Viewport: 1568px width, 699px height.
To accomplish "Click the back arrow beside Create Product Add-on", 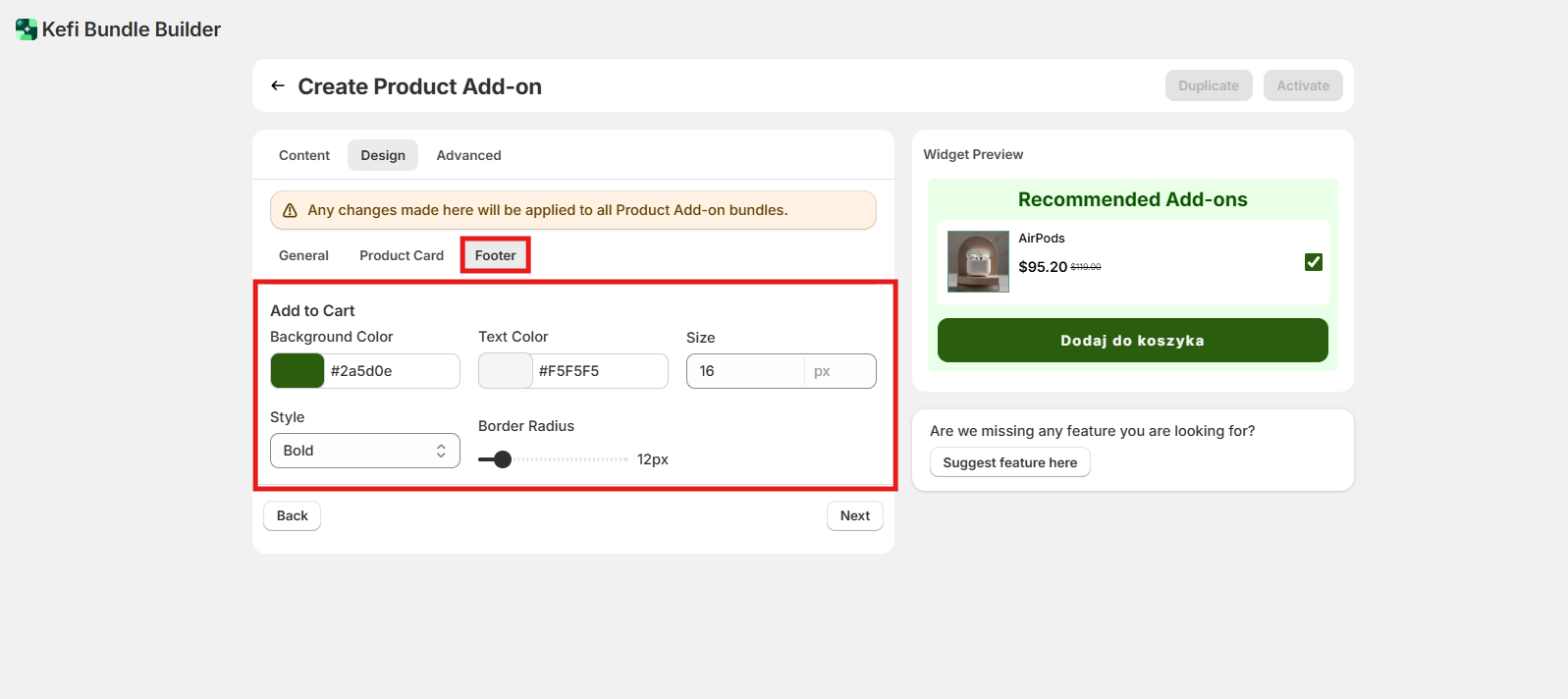I will click(278, 86).
